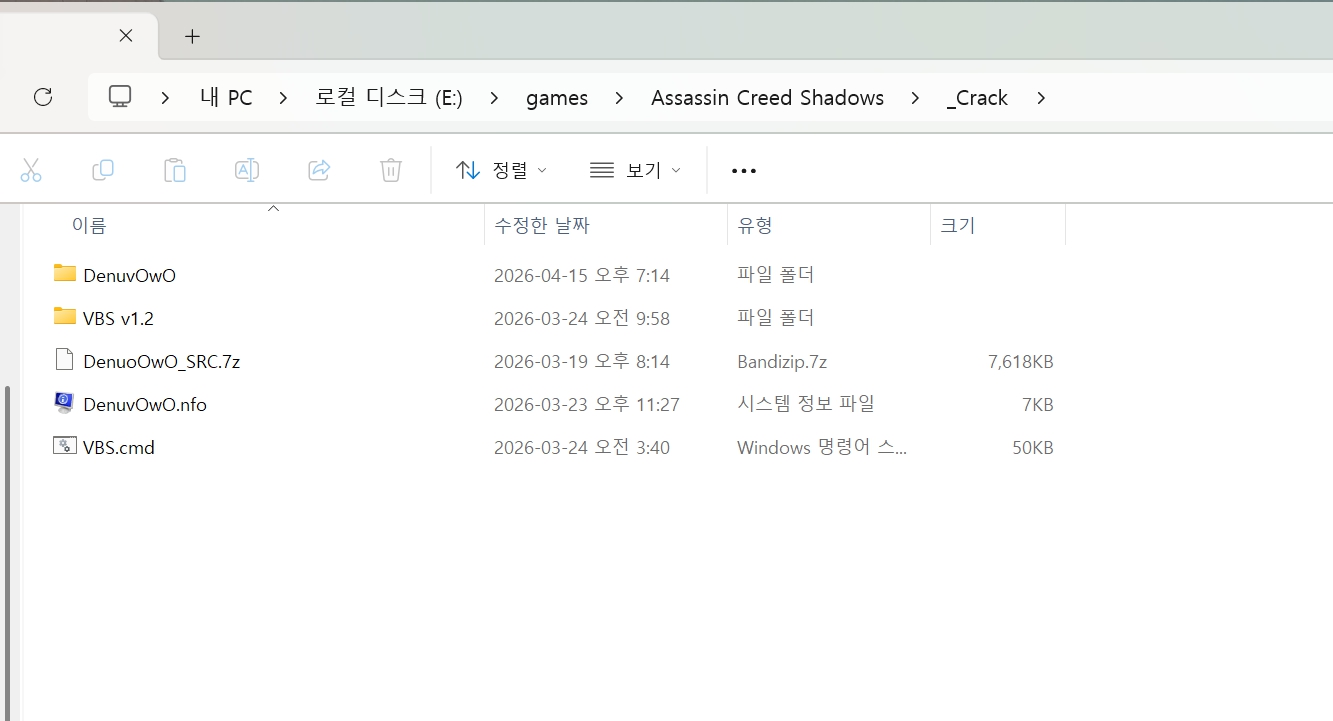Navigate to games in the breadcrumb
Image resolution: width=1333 pixels, height=721 pixels.
pos(557,98)
